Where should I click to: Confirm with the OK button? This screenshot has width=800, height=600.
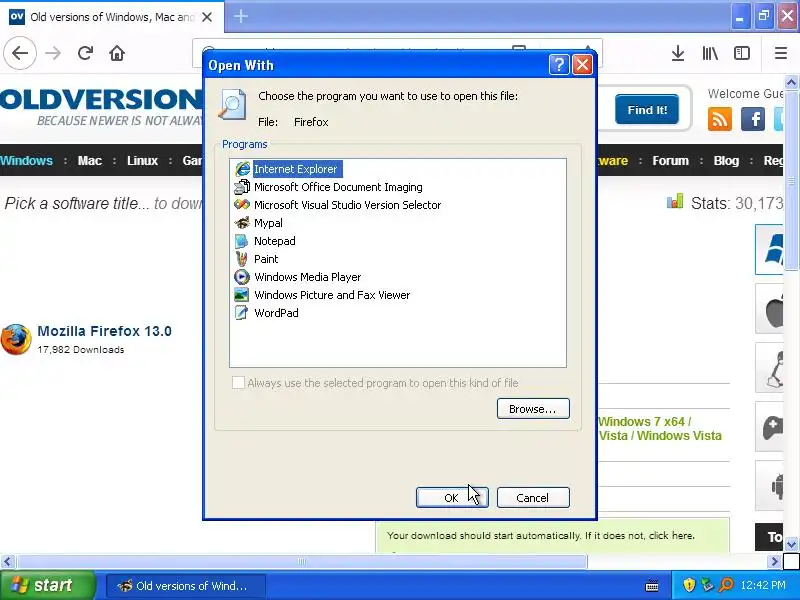tap(452, 497)
